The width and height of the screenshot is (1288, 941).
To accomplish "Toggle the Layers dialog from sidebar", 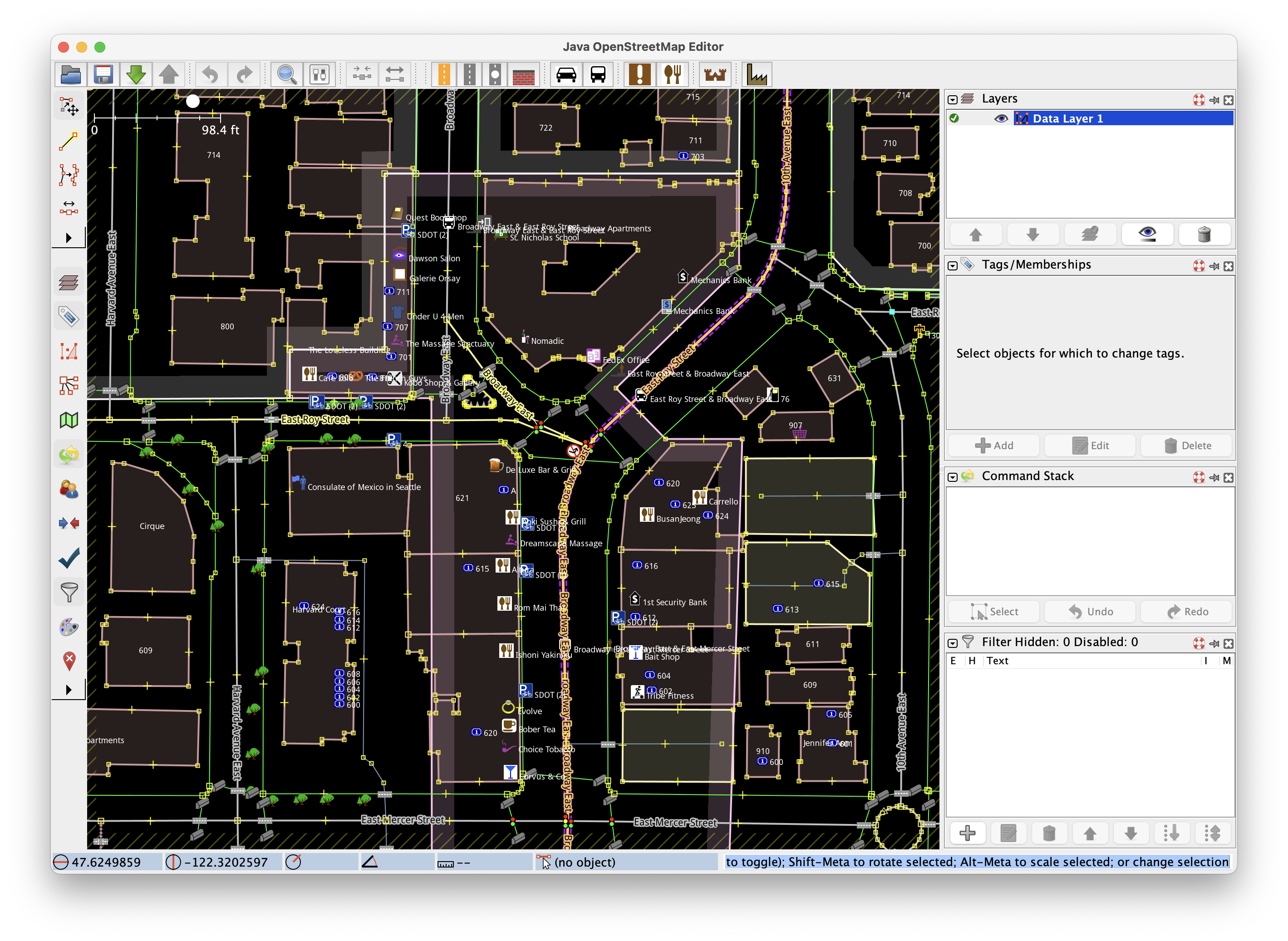I will (x=69, y=283).
